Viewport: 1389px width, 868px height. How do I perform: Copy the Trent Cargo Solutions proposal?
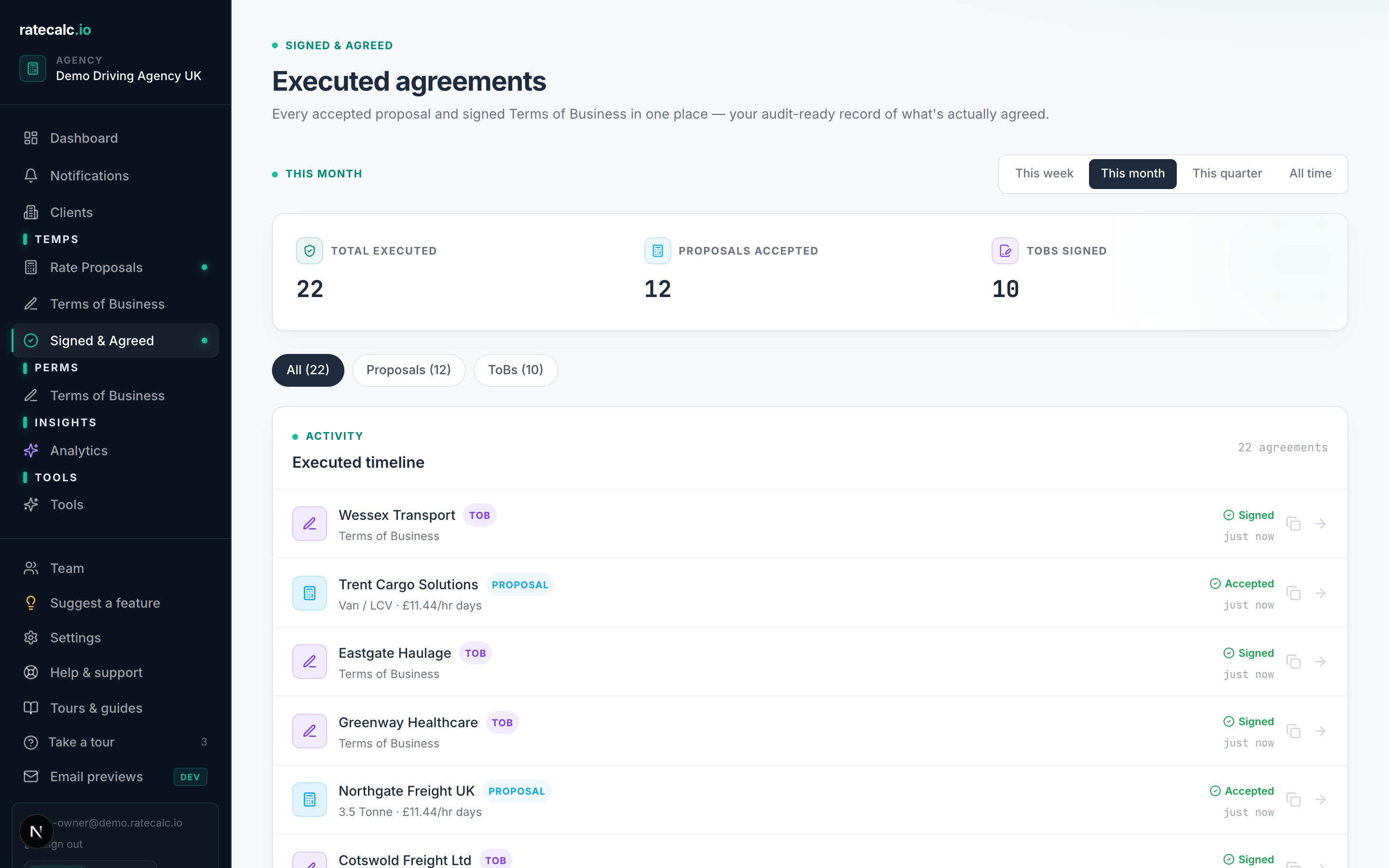(1294, 593)
